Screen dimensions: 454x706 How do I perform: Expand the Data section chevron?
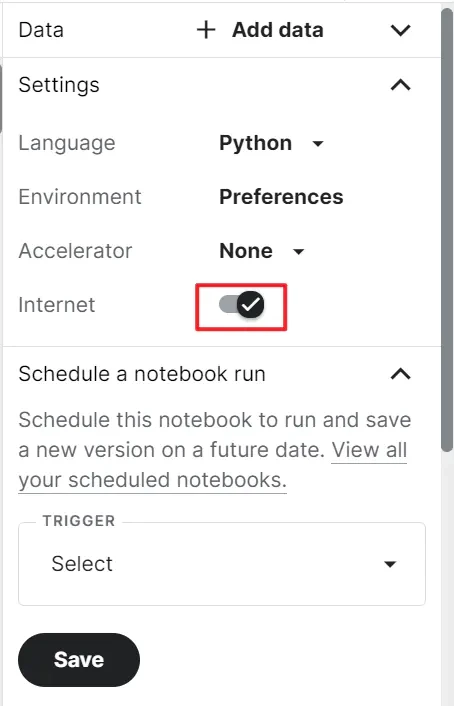tap(400, 30)
